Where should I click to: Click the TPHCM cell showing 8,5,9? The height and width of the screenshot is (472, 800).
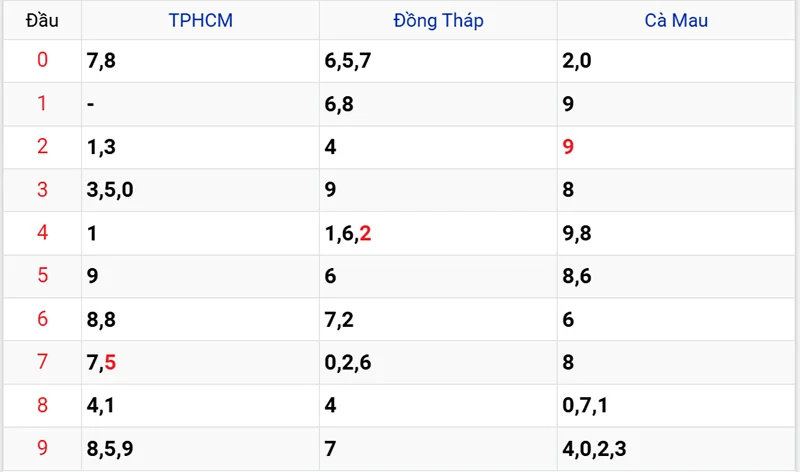[111, 449]
